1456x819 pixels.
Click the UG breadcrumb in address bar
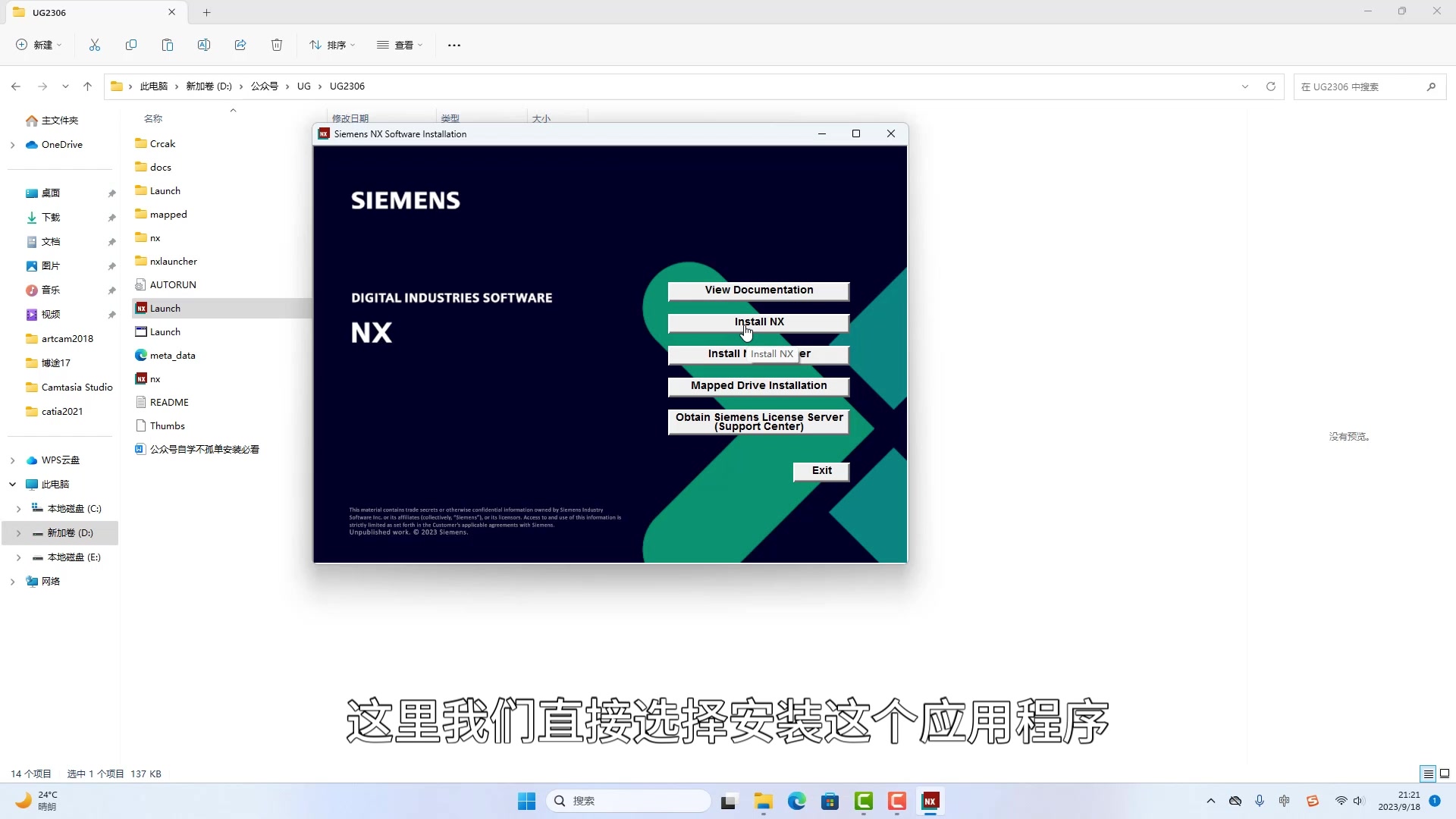pyautogui.click(x=304, y=86)
